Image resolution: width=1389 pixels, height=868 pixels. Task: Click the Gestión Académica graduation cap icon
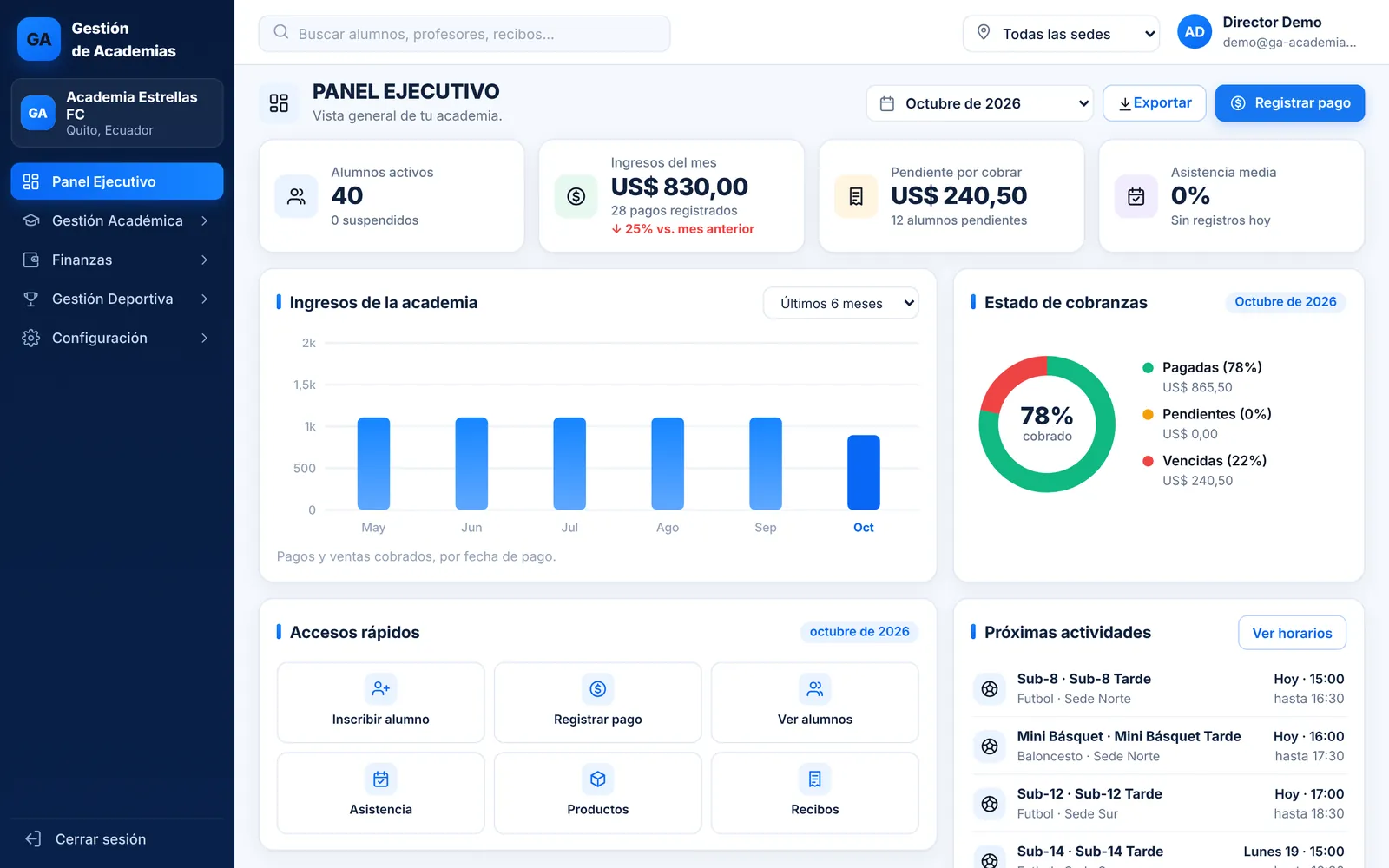[31, 220]
